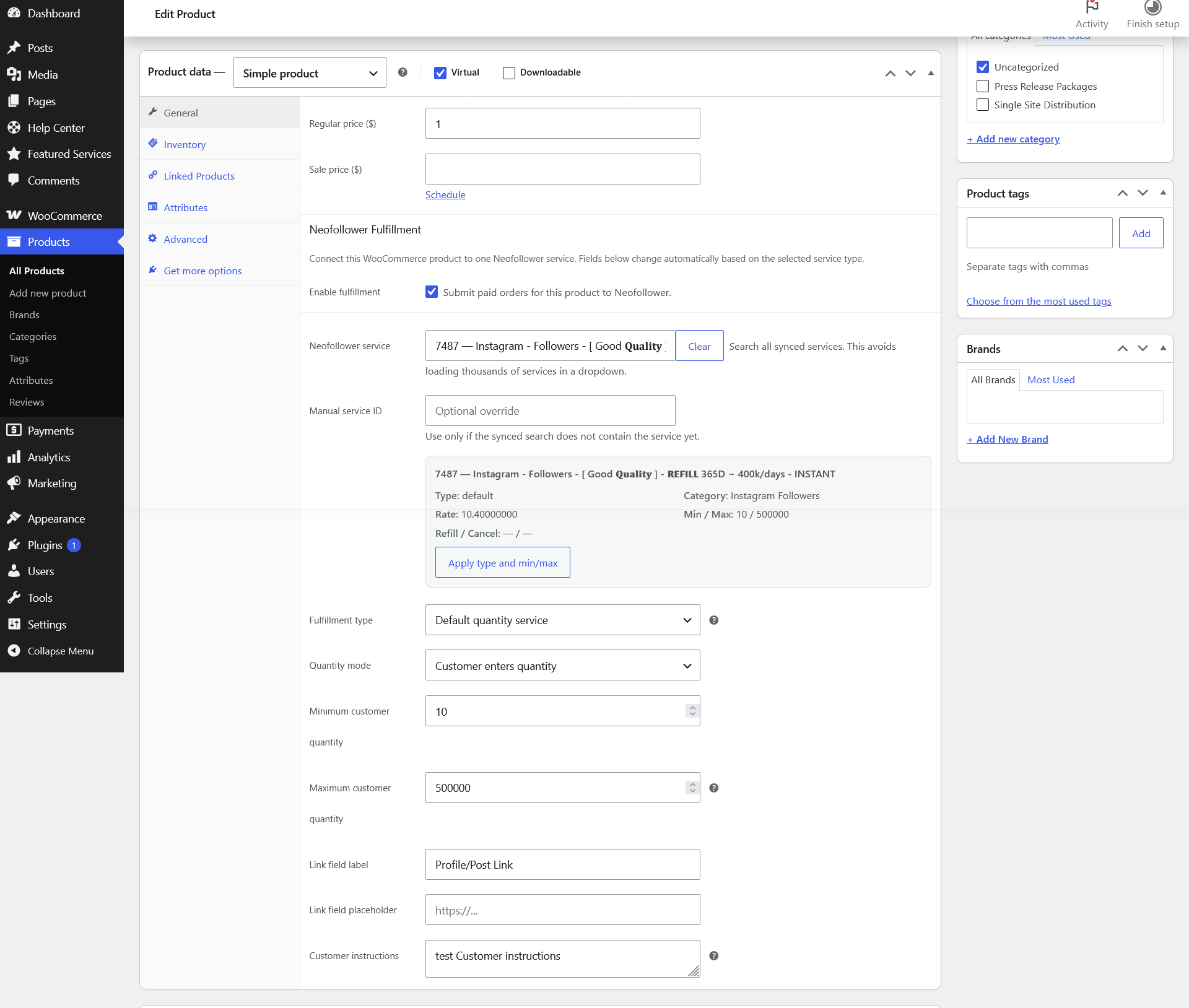Click the Link field label input
Screen dimensions: 1189x1008
(x=562, y=864)
